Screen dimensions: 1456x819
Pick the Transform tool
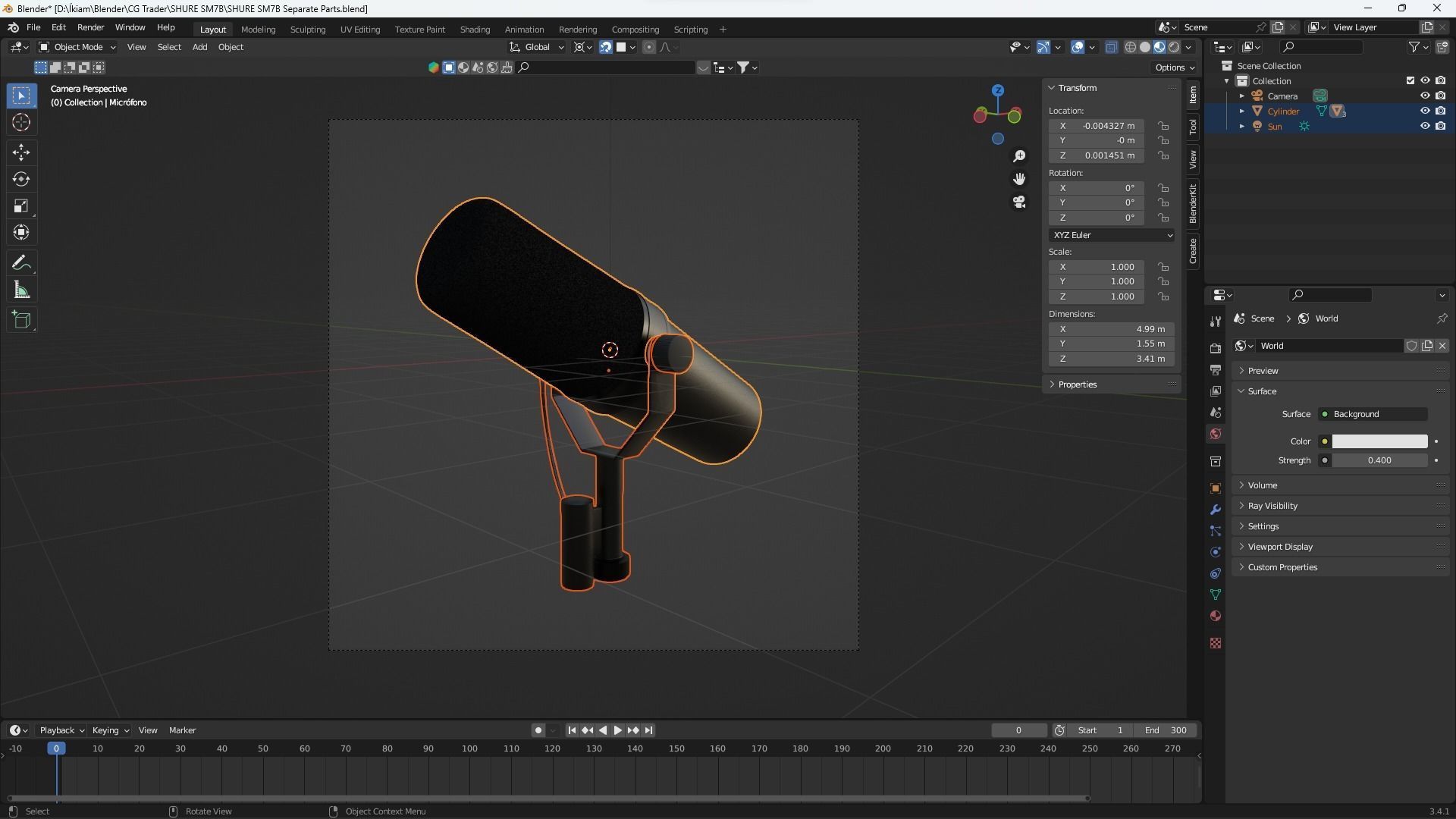point(21,232)
